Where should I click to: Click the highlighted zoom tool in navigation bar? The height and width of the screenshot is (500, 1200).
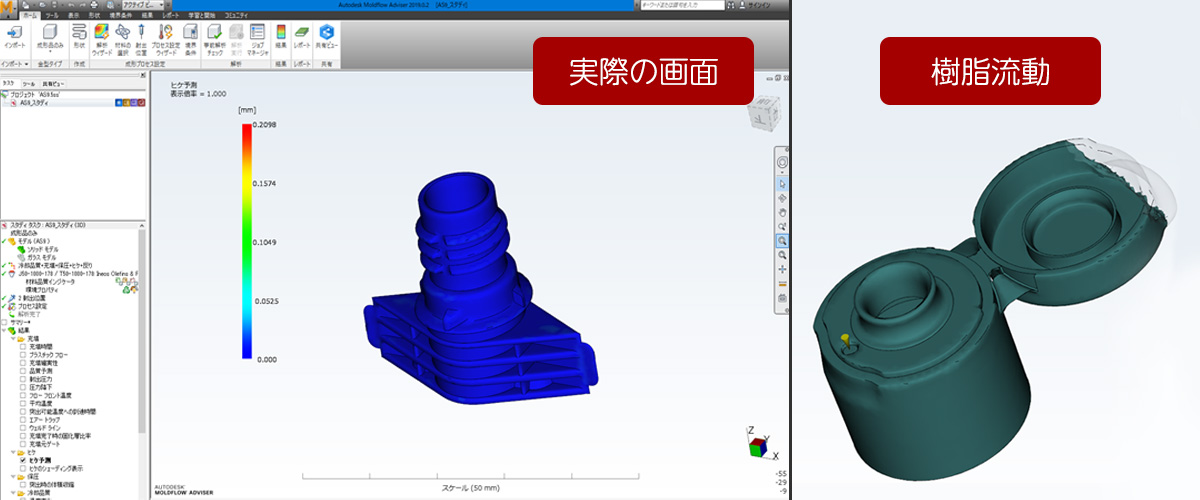click(x=782, y=241)
